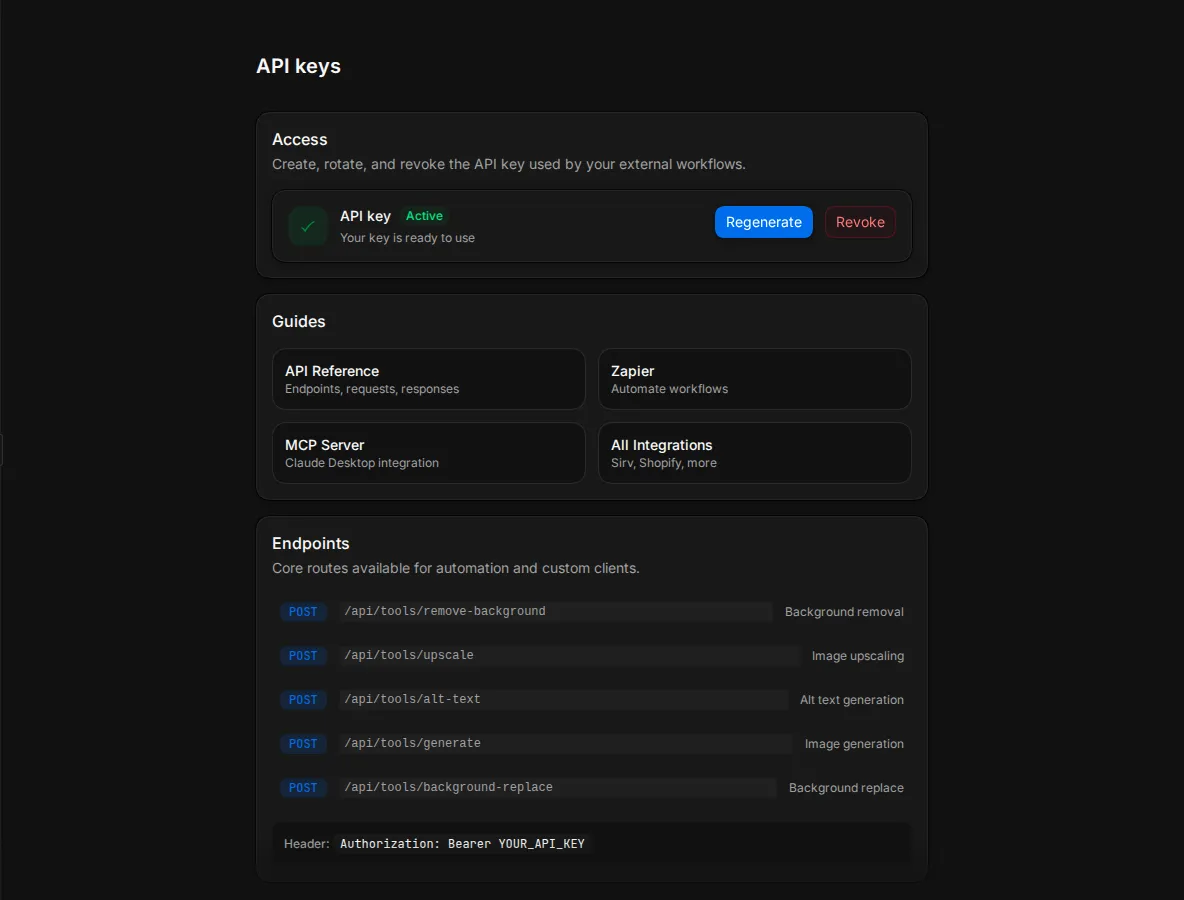Select the /api/tools/alt-text endpoint path
The height and width of the screenshot is (900, 1184).
(563, 699)
